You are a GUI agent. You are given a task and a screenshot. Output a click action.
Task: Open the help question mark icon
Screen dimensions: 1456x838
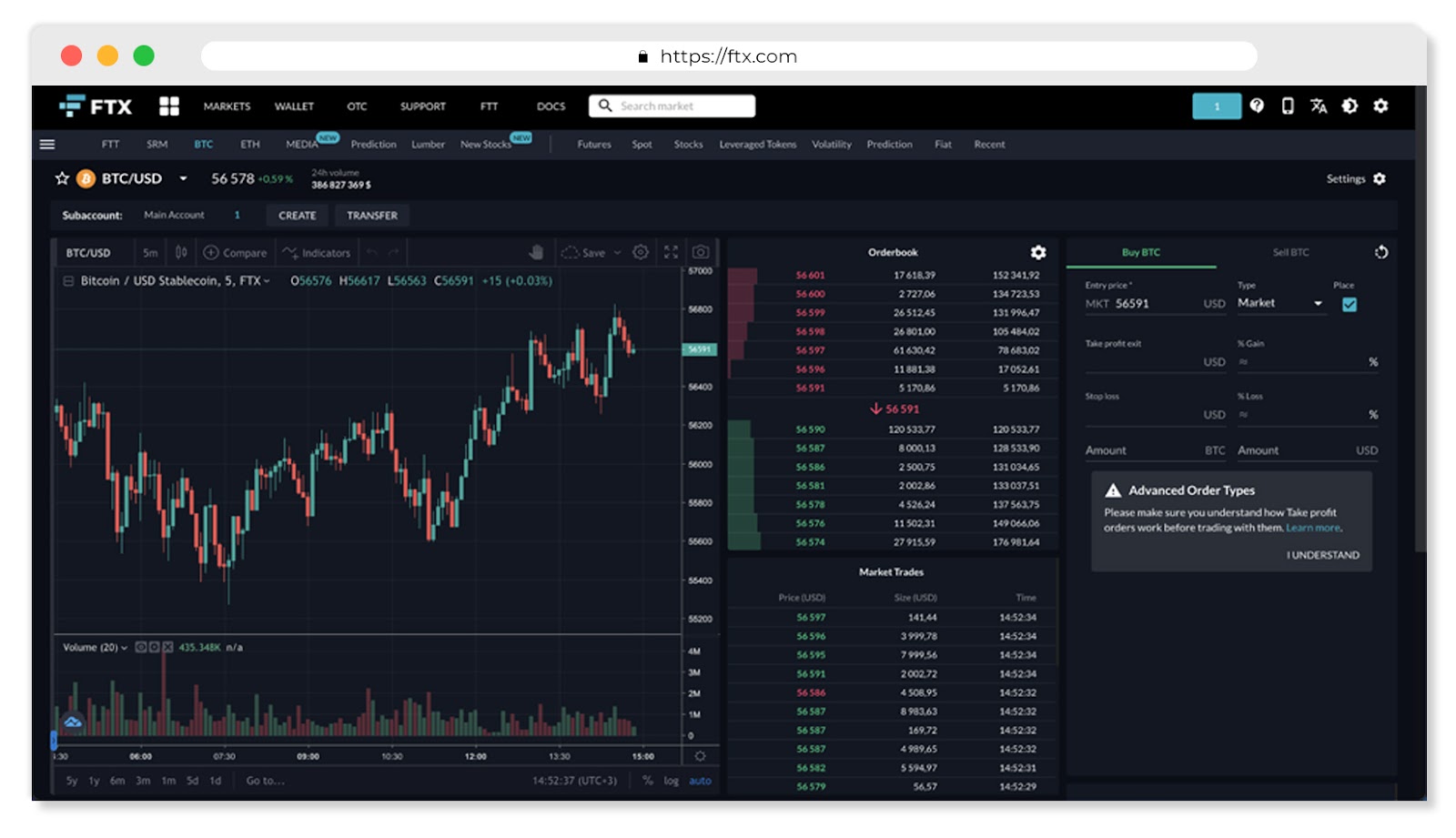[1257, 106]
